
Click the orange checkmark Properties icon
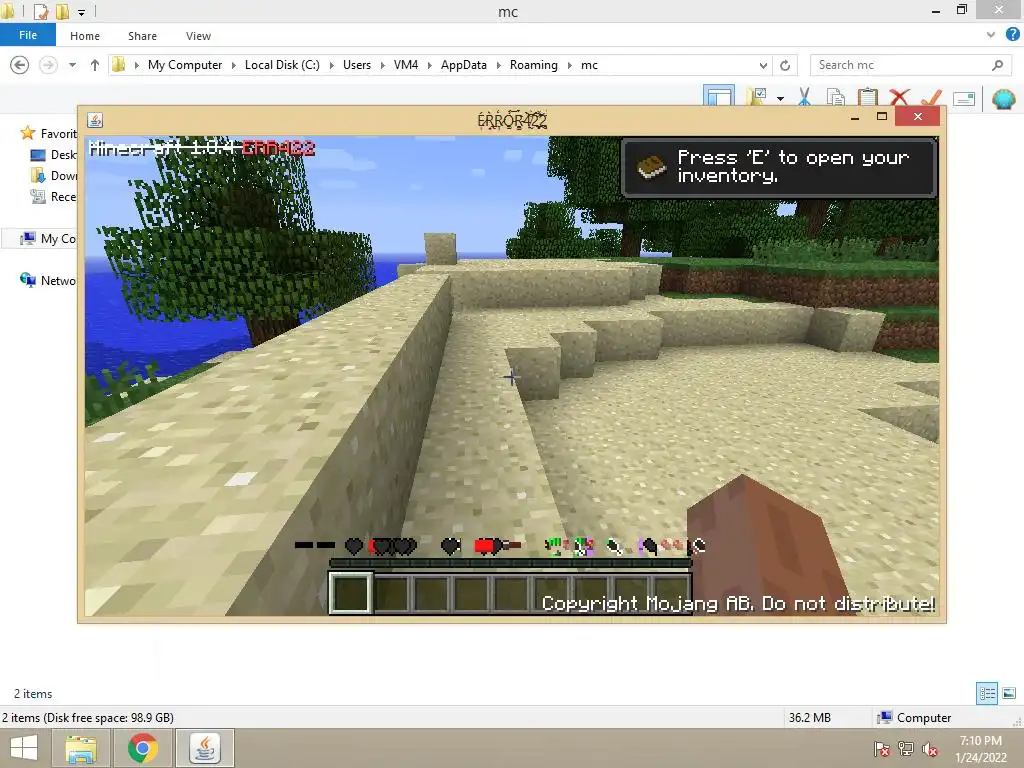pyautogui.click(x=931, y=97)
